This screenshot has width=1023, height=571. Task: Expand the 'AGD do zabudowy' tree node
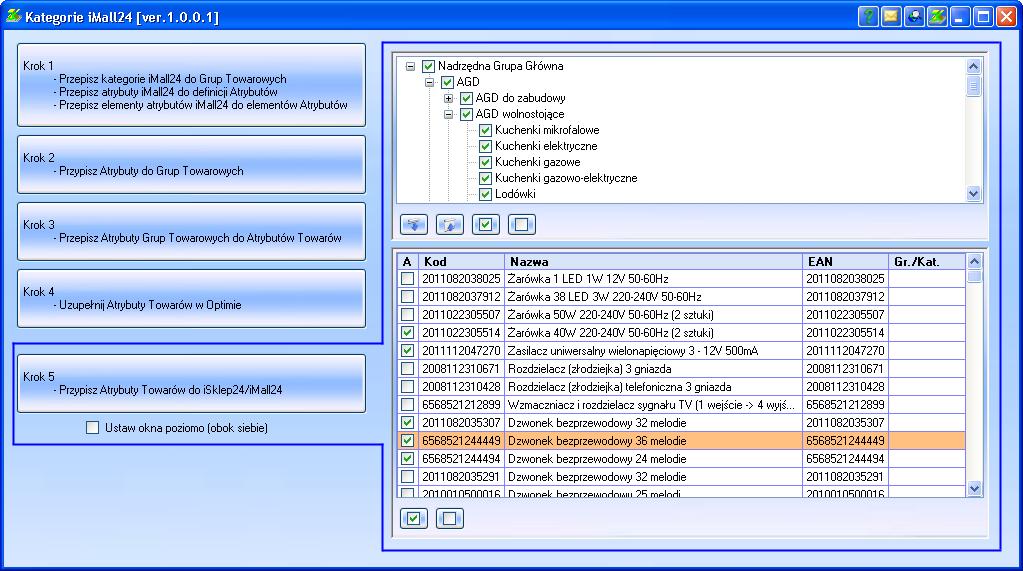coord(449,98)
